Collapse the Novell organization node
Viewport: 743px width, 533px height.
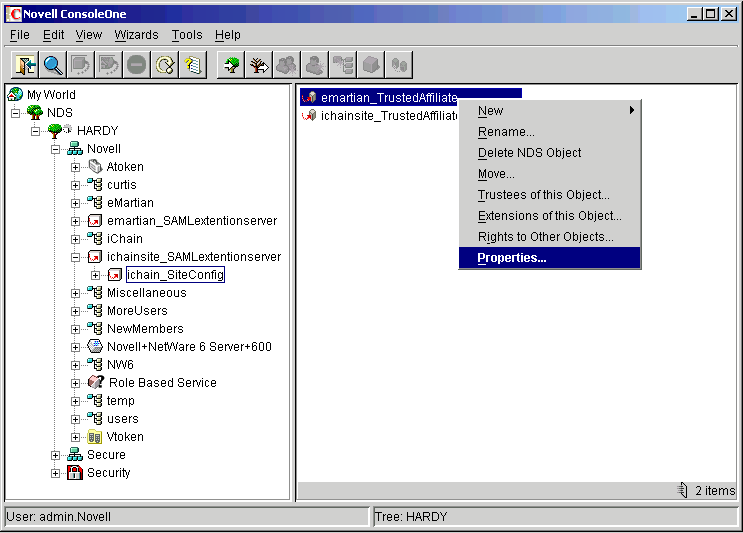(55, 149)
